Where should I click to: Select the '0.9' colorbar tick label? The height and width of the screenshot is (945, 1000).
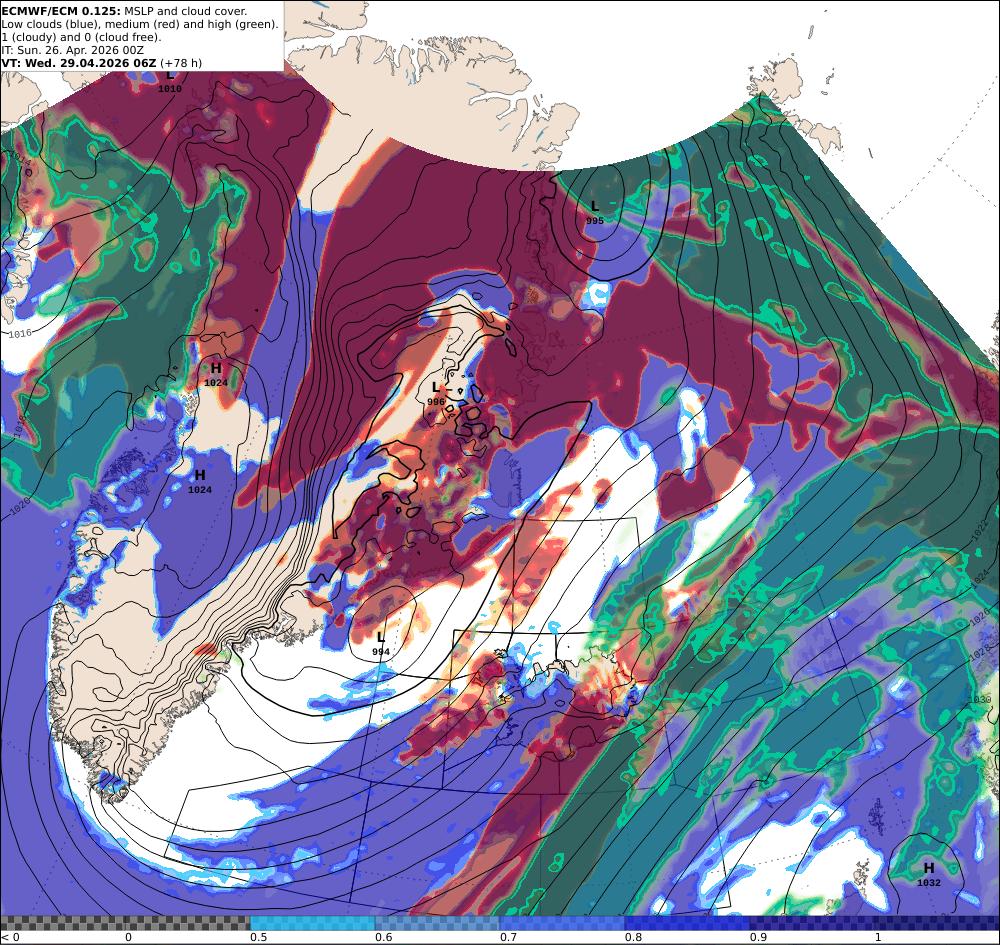758,937
